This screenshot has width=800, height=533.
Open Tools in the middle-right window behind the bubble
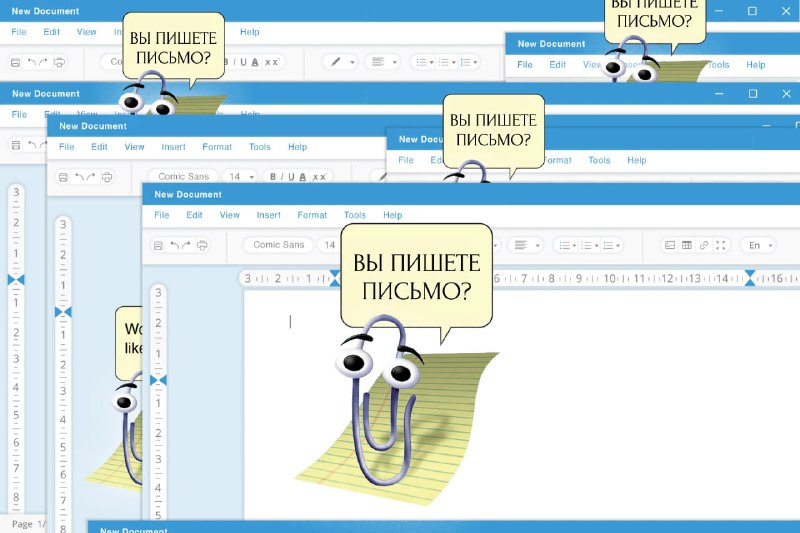(599, 160)
